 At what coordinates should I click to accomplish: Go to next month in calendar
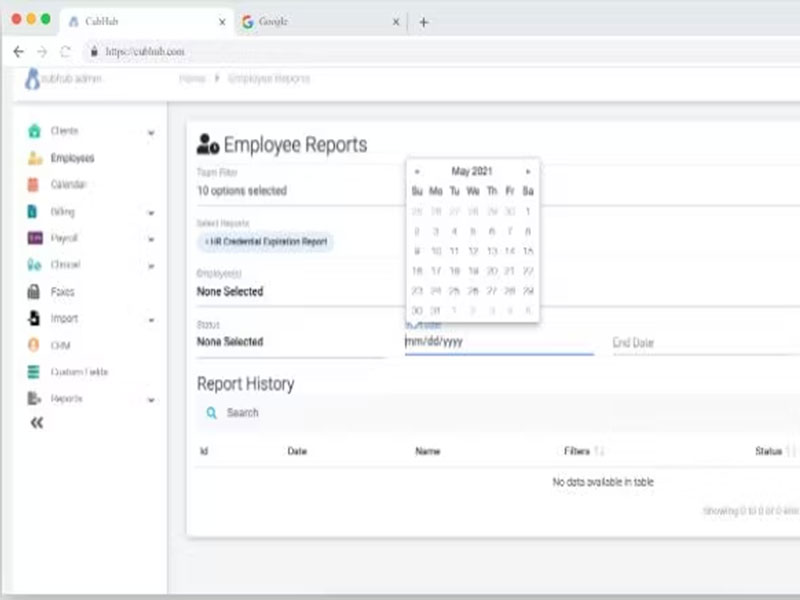[528, 172]
